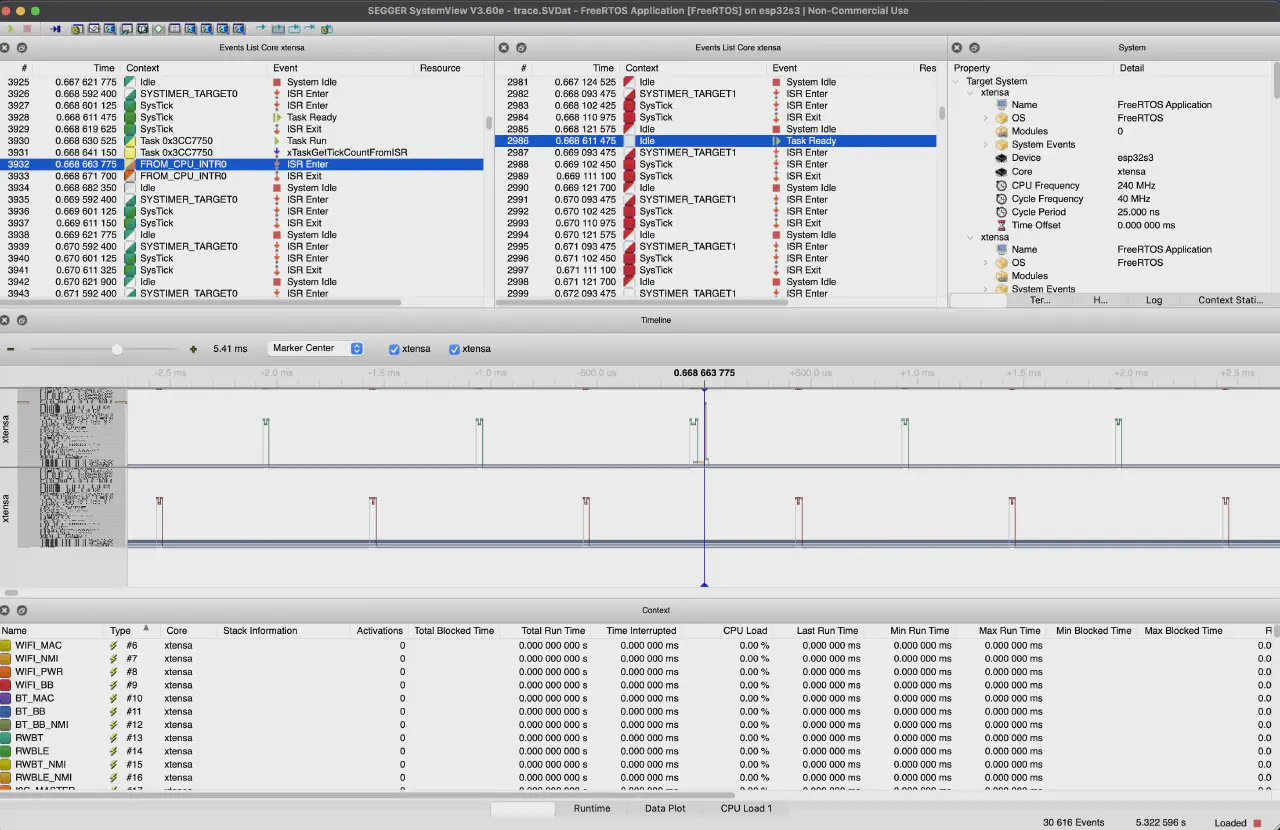Select event row 3933 FROM_CPU_INTR0 ISR Exit
This screenshot has width=1280, height=830.
[x=243, y=176]
